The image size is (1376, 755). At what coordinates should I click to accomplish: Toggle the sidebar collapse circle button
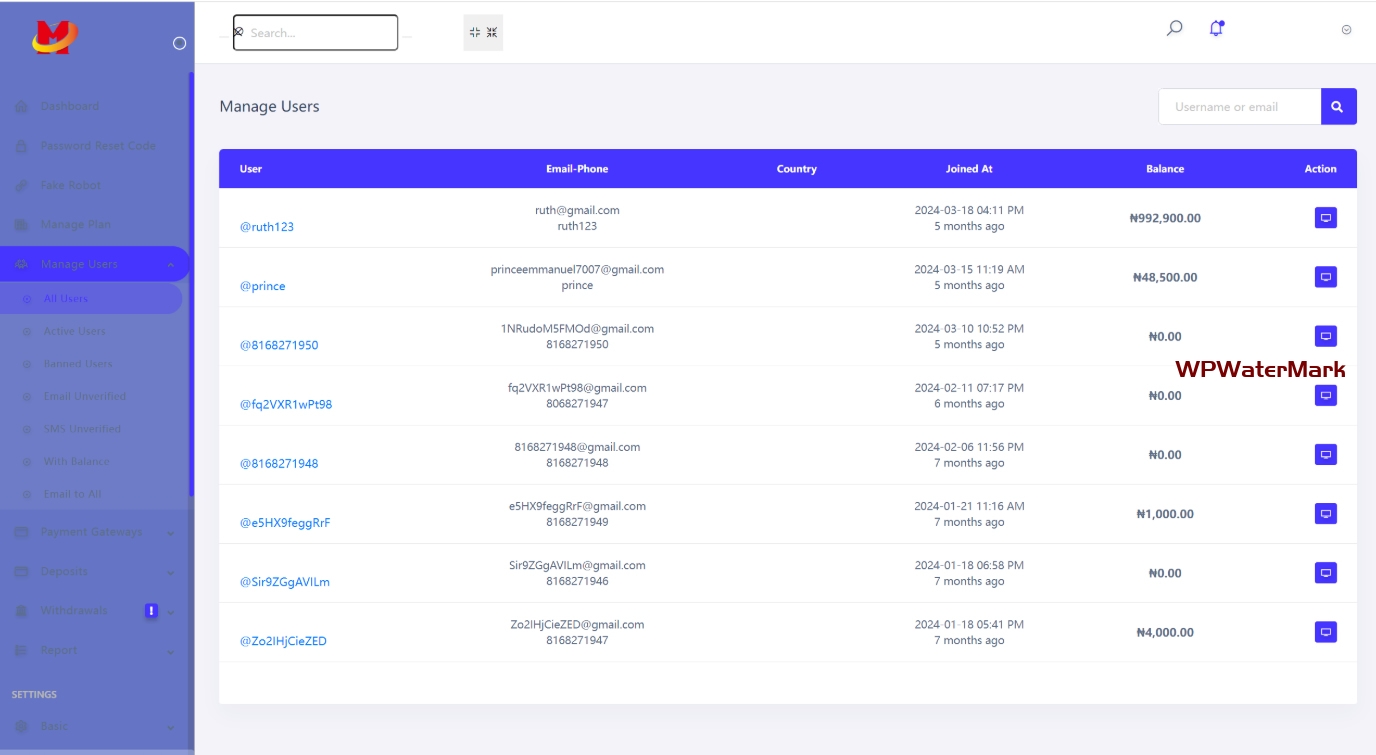pyautogui.click(x=180, y=43)
